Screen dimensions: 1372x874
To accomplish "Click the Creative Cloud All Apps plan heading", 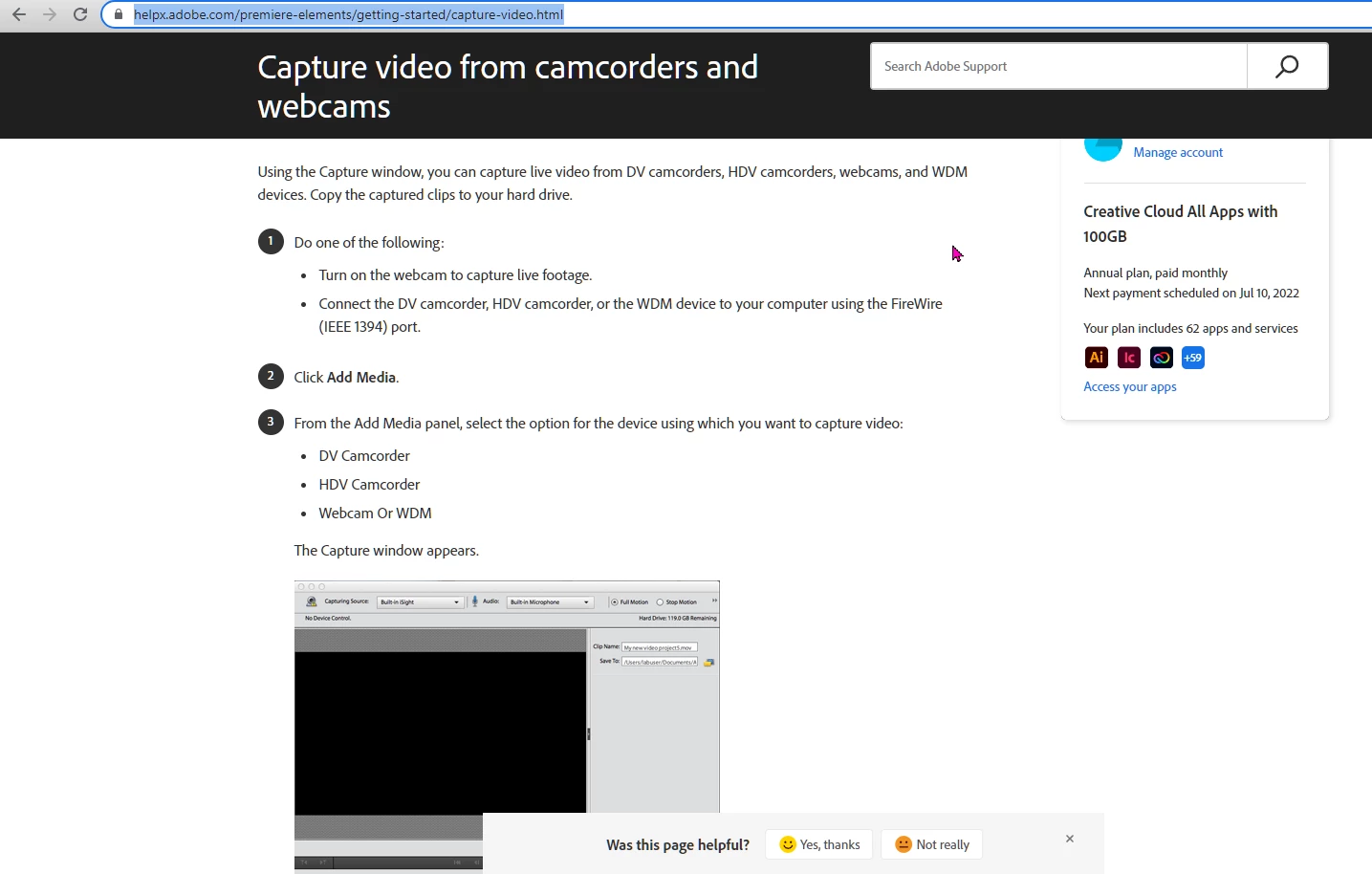I will pyautogui.click(x=1181, y=224).
